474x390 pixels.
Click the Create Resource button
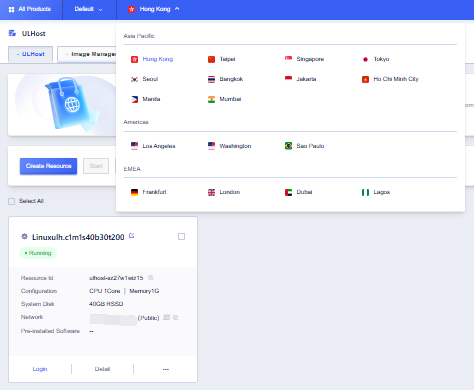click(48, 166)
